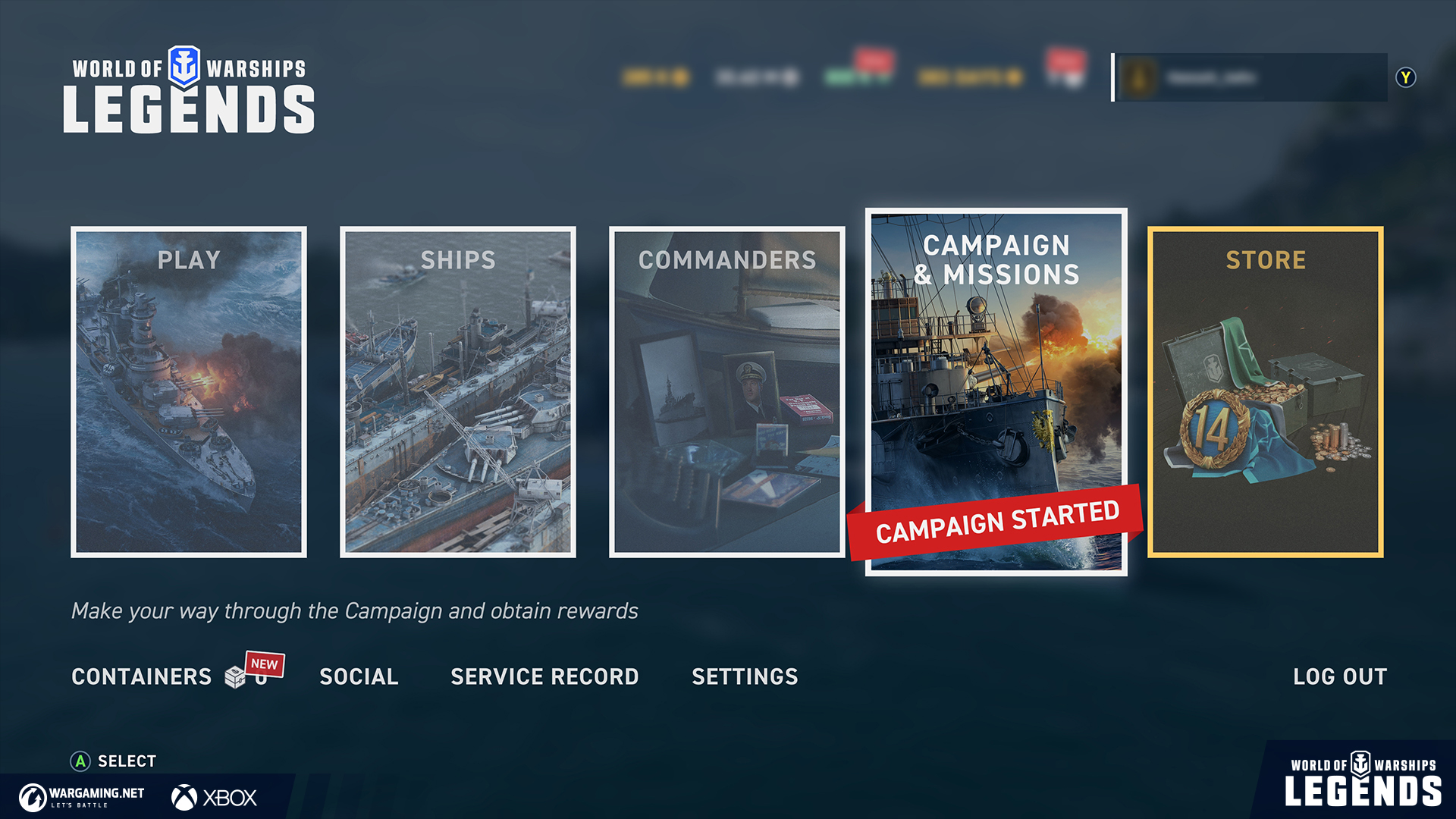Open the Play card
The image size is (1456, 819).
pos(189,392)
